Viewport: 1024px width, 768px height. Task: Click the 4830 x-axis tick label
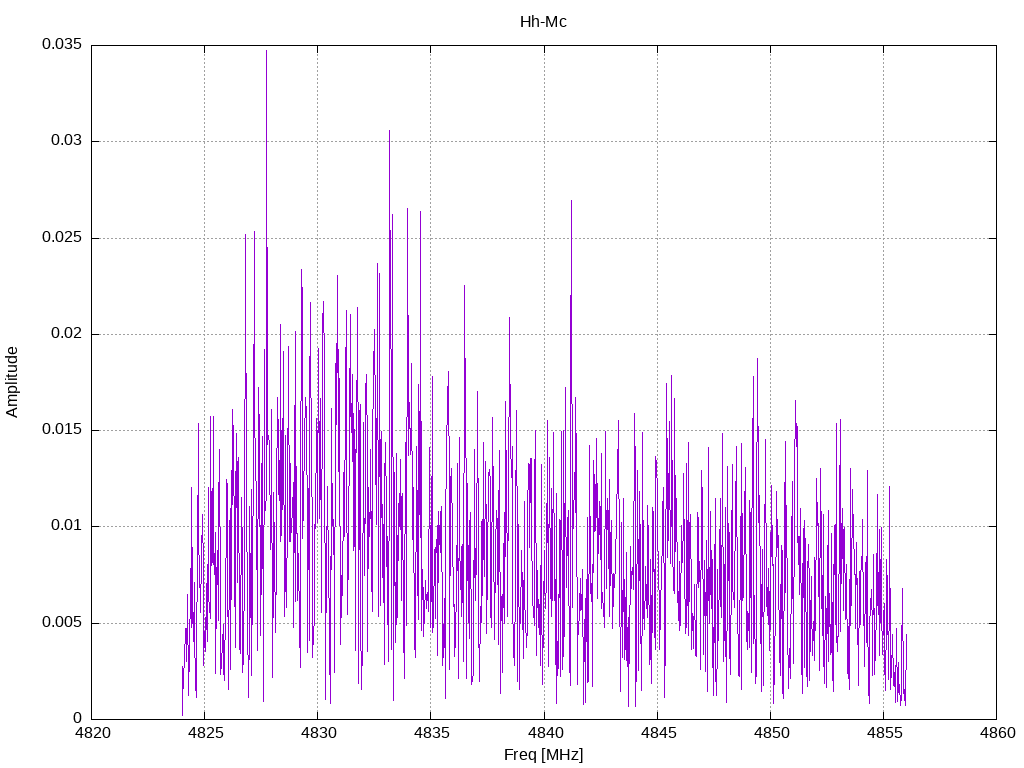tap(318, 733)
